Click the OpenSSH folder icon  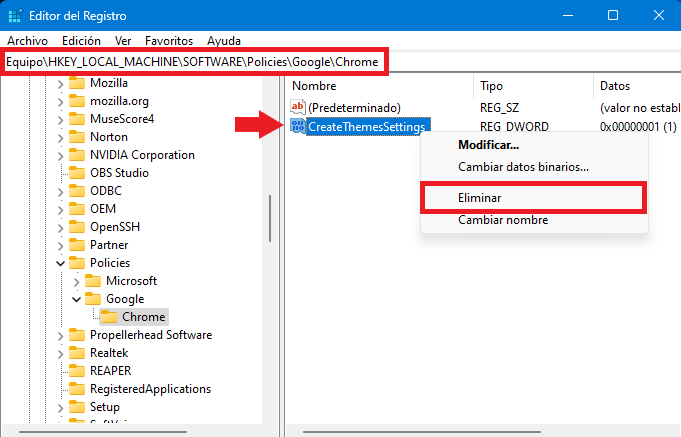coord(77,227)
